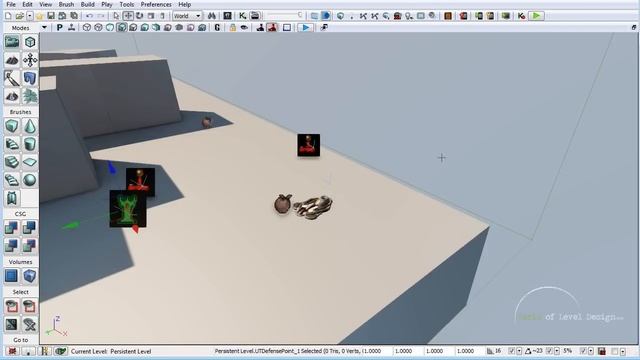Screen dimensions: 640x360
Task: Click the New level icon
Action: [8, 16]
